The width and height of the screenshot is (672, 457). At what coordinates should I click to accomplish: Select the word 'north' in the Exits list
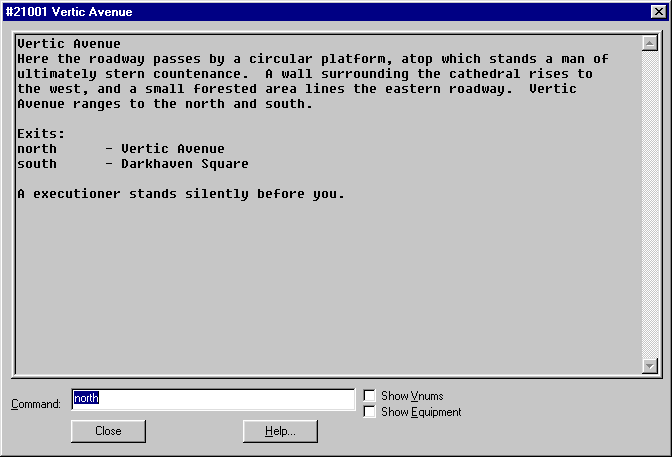37,149
